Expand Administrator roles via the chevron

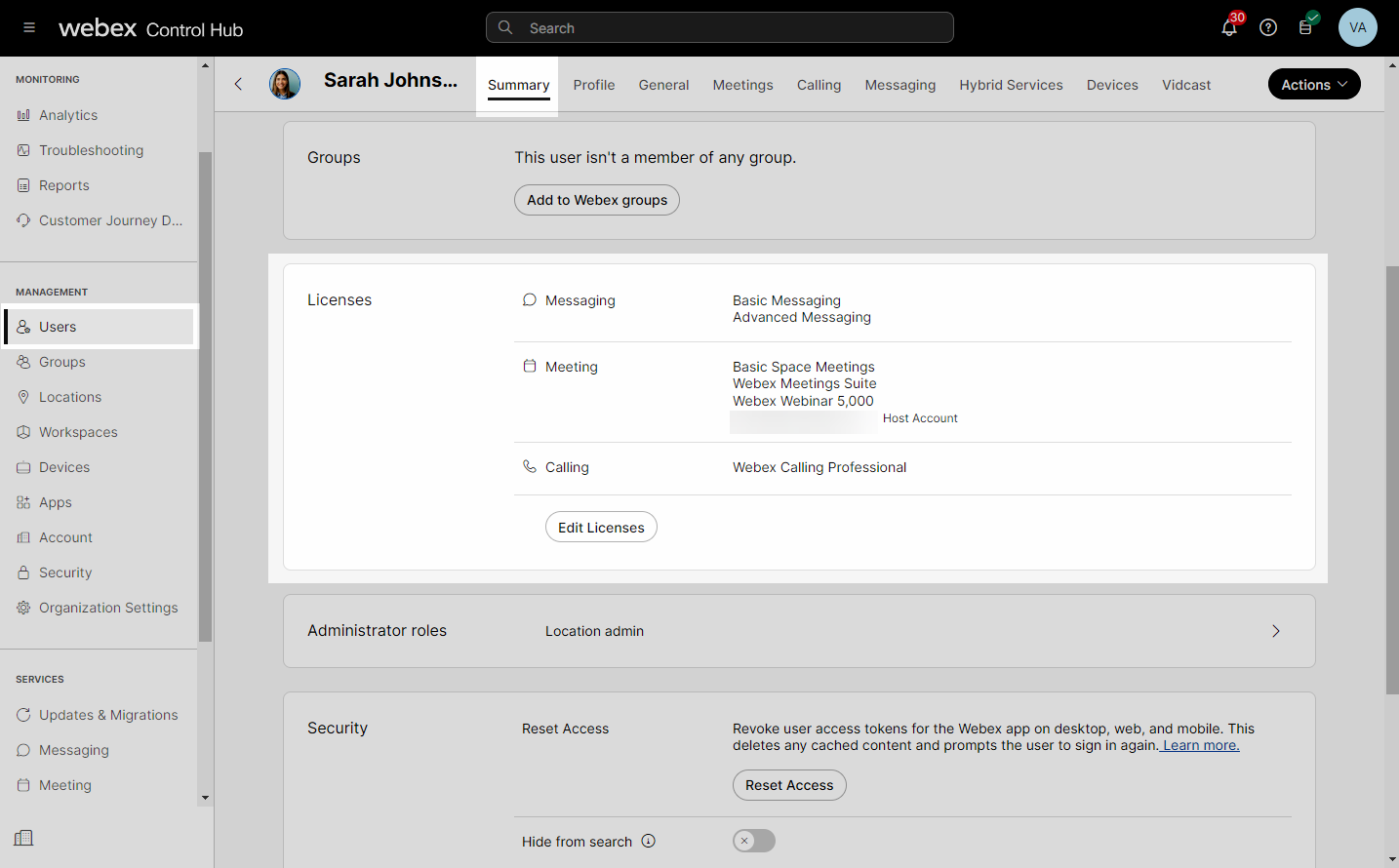(x=1276, y=631)
